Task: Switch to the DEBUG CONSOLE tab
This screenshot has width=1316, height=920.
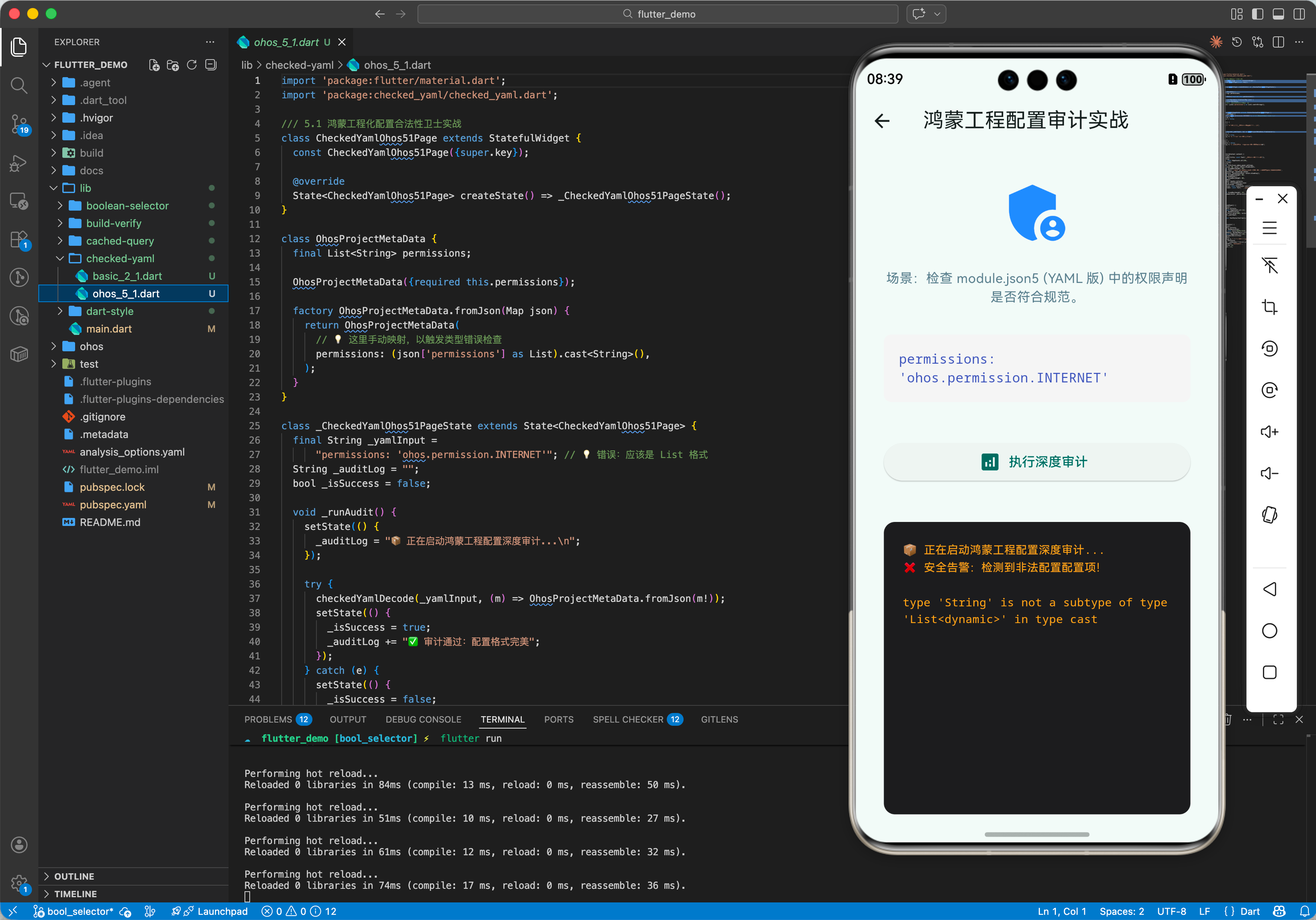Action: click(x=423, y=719)
